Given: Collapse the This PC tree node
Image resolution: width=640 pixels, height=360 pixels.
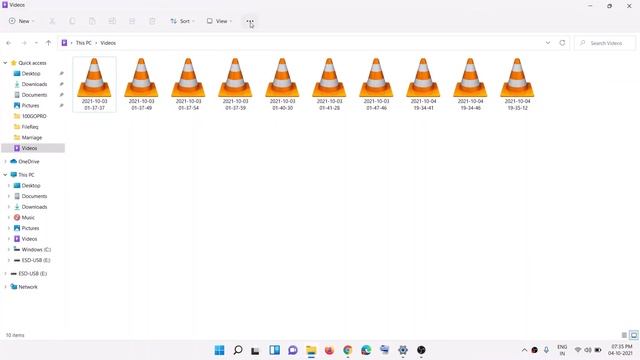Looking at the screenshot, I should coord(5,175).
